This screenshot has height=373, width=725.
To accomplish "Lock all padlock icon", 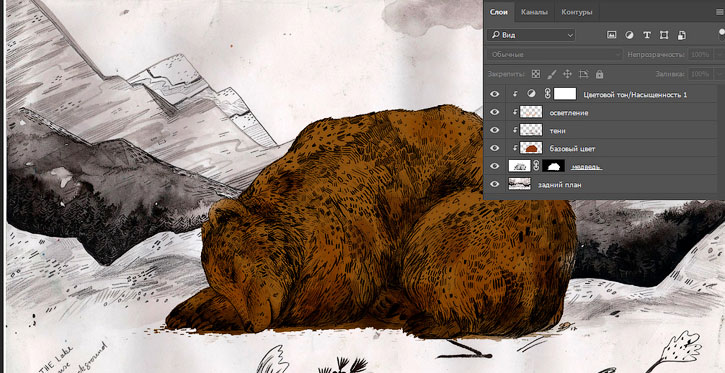I will click(x=599, y=74).
